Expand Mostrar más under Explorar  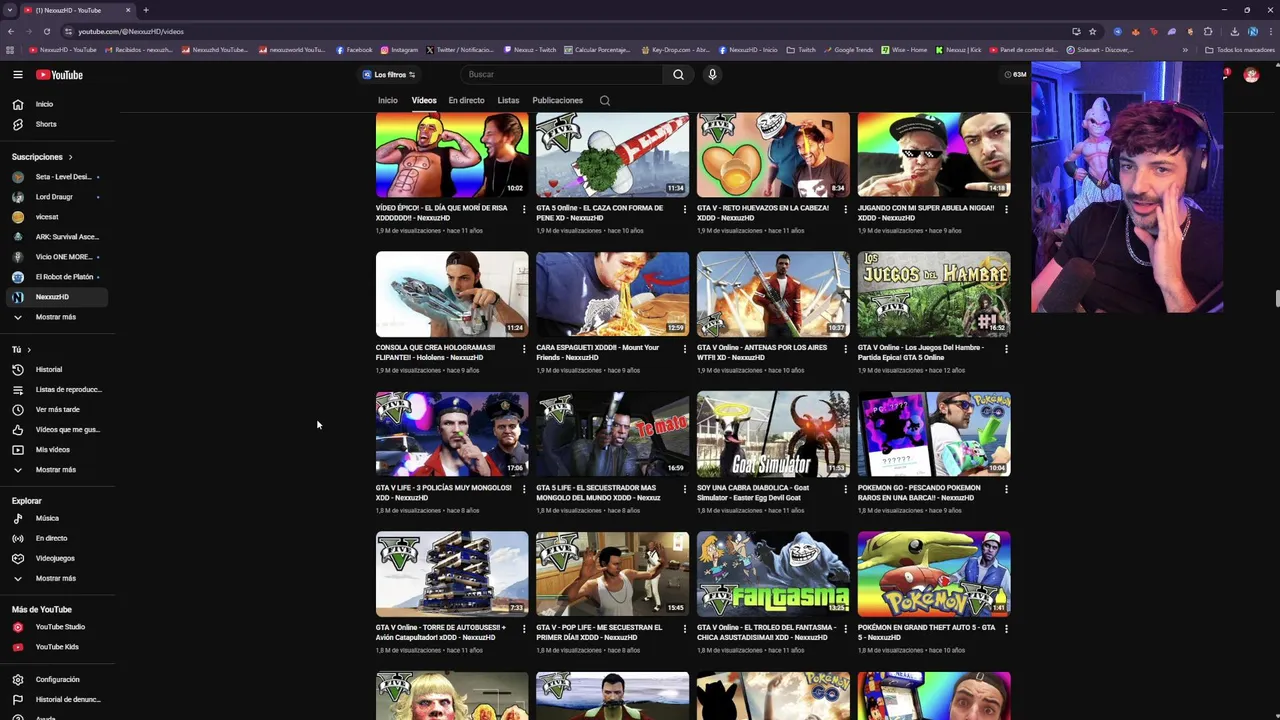pyautogui.click(x=57, y=578)
